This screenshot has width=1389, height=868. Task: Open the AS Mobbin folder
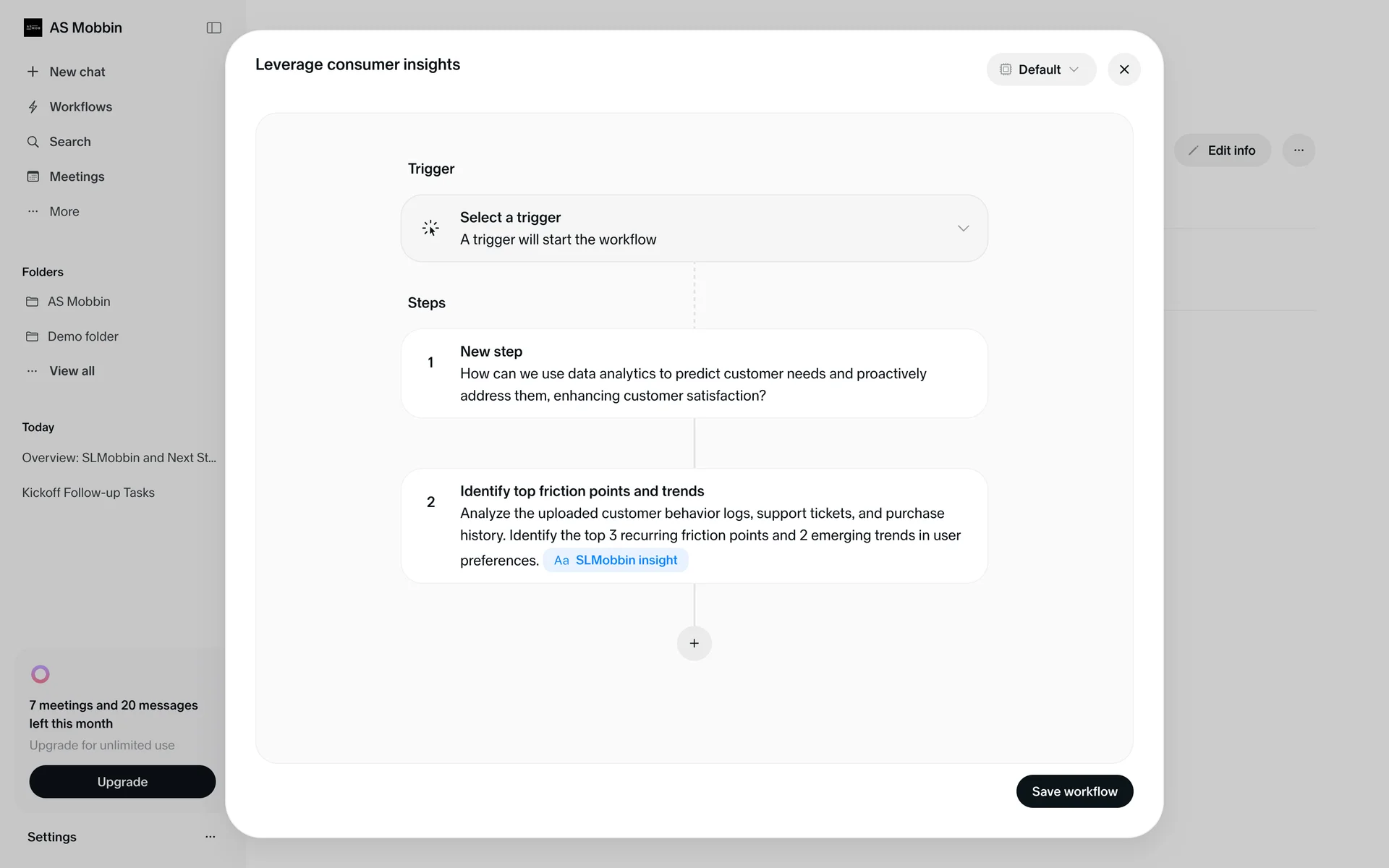click(78, 302)
